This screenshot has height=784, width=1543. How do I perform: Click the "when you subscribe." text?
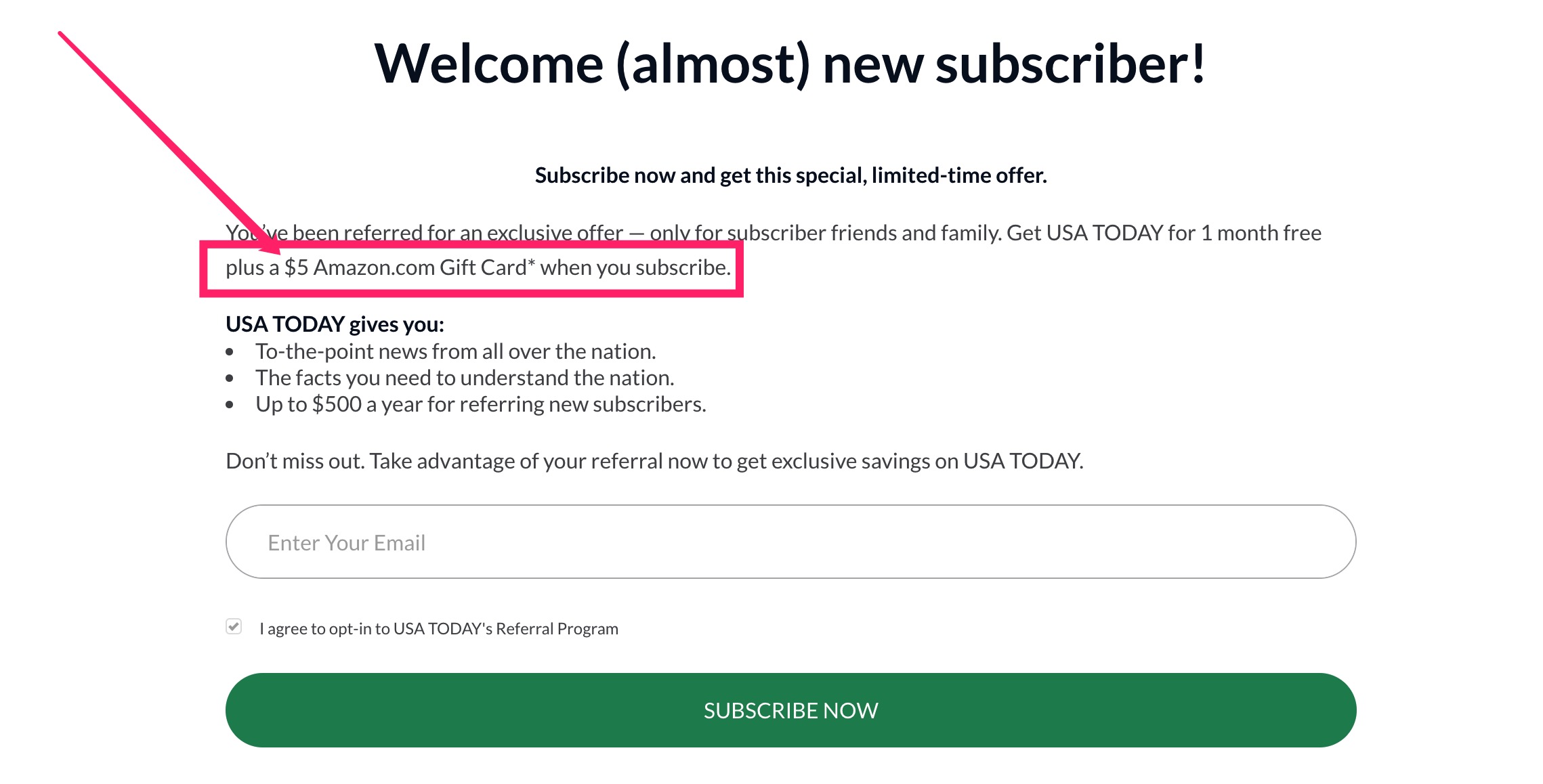(635, 267)
